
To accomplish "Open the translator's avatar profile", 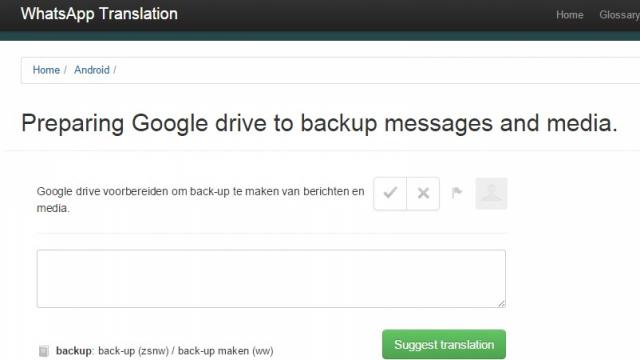I will tap(491, 193).
